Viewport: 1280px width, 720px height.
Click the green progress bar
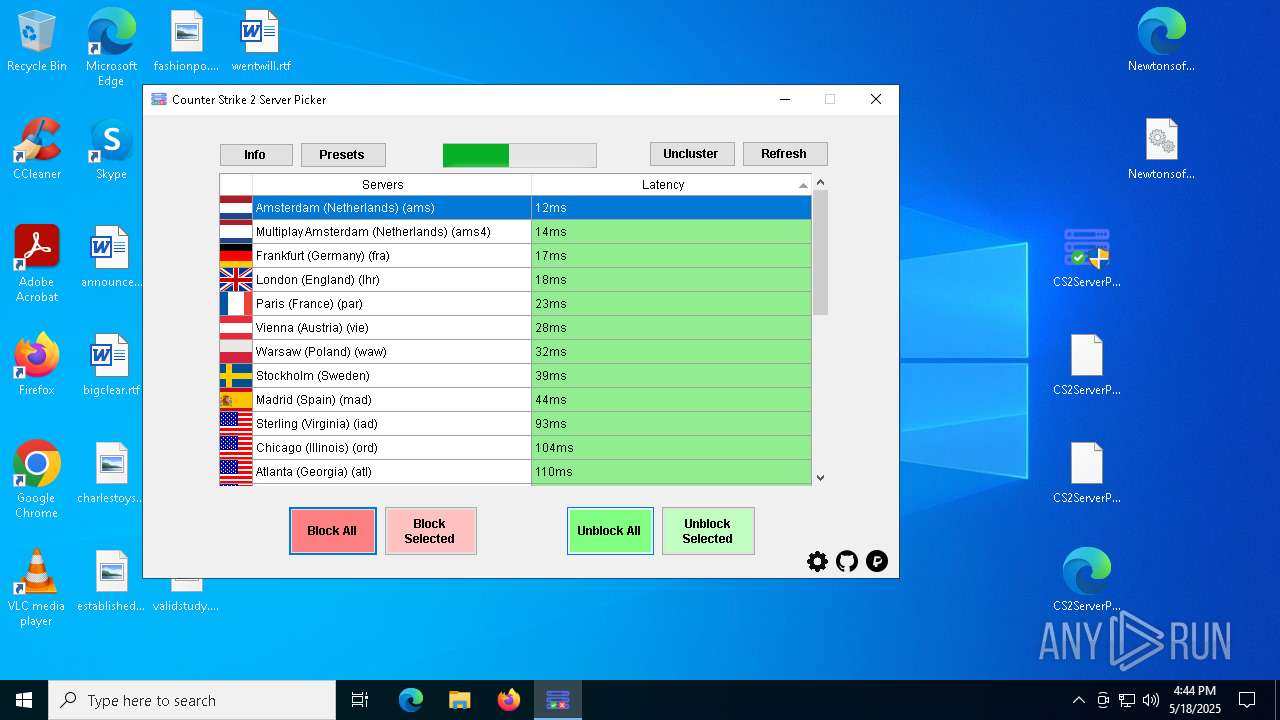pos(519,155)
